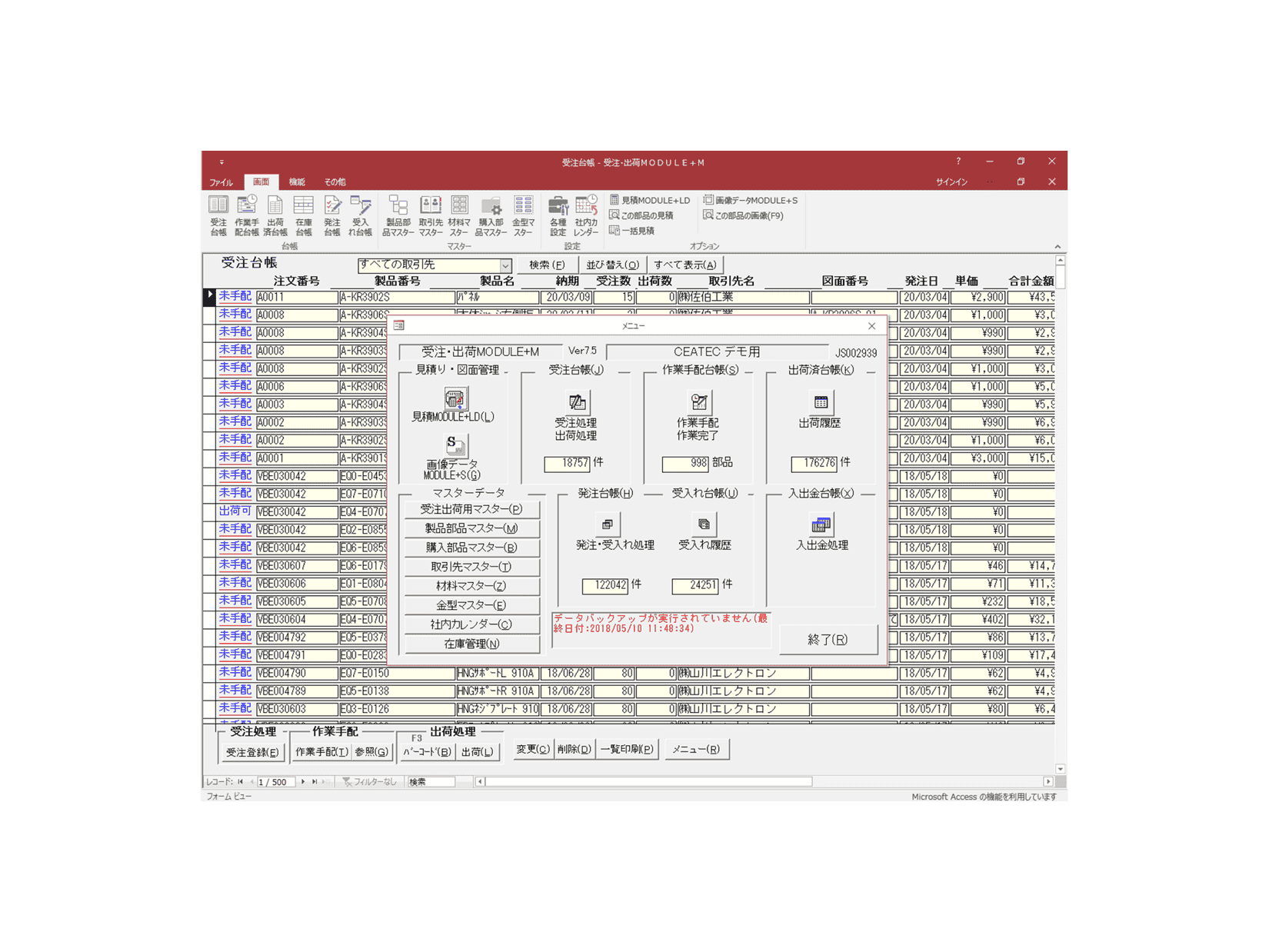Click the record navigator 検索 field

(431, 782)
